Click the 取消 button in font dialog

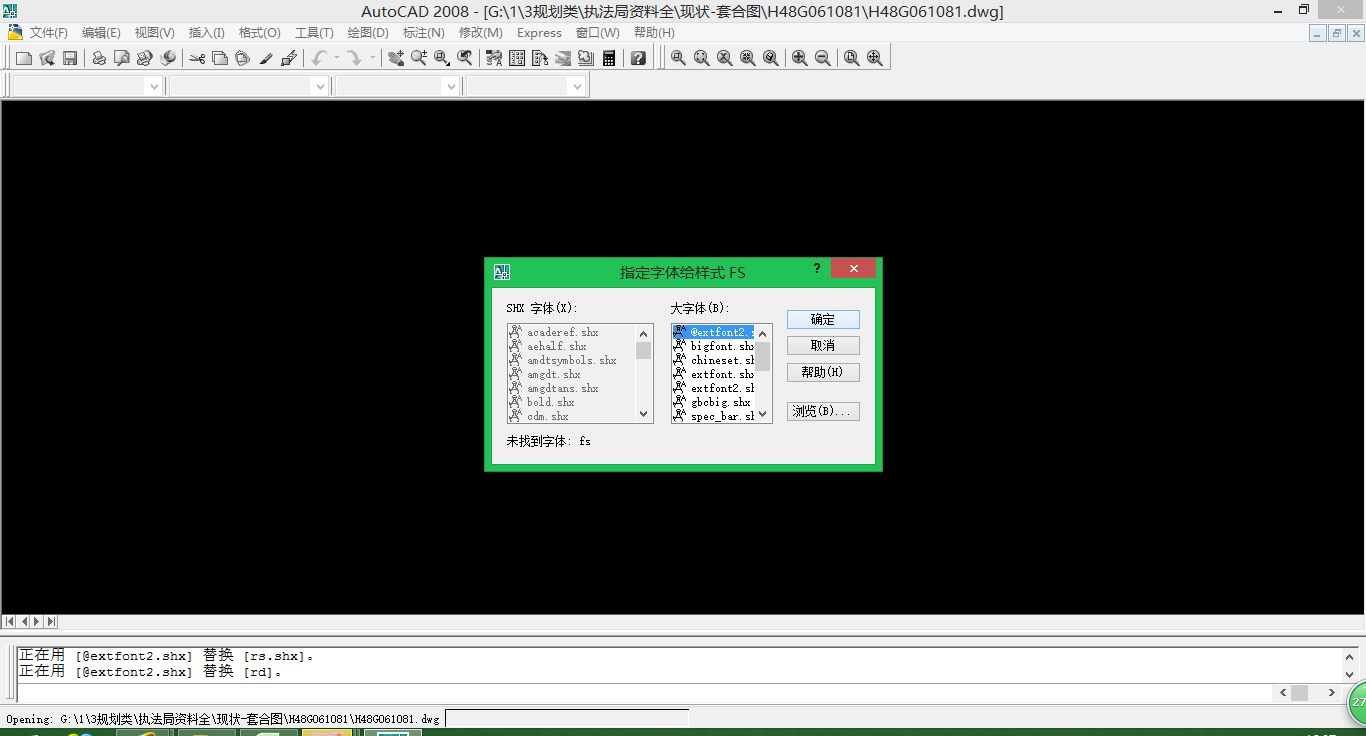click(823, 346)
